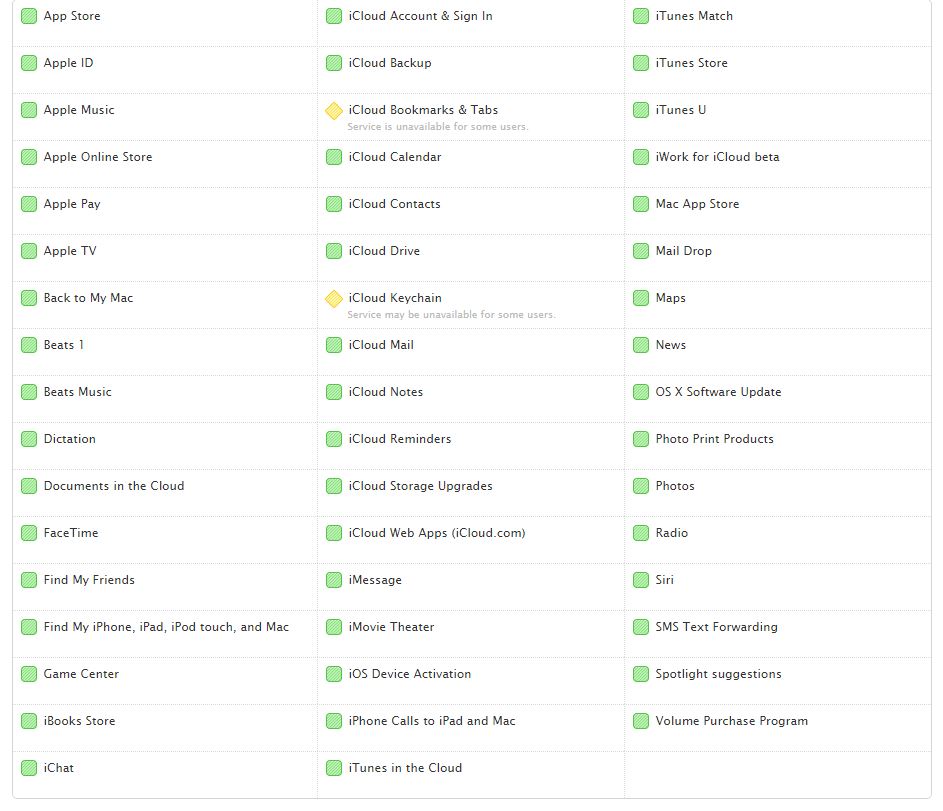Click the green status icon beside Game Center
Screen dimensions: 943x811
click(x=29, y=674)
